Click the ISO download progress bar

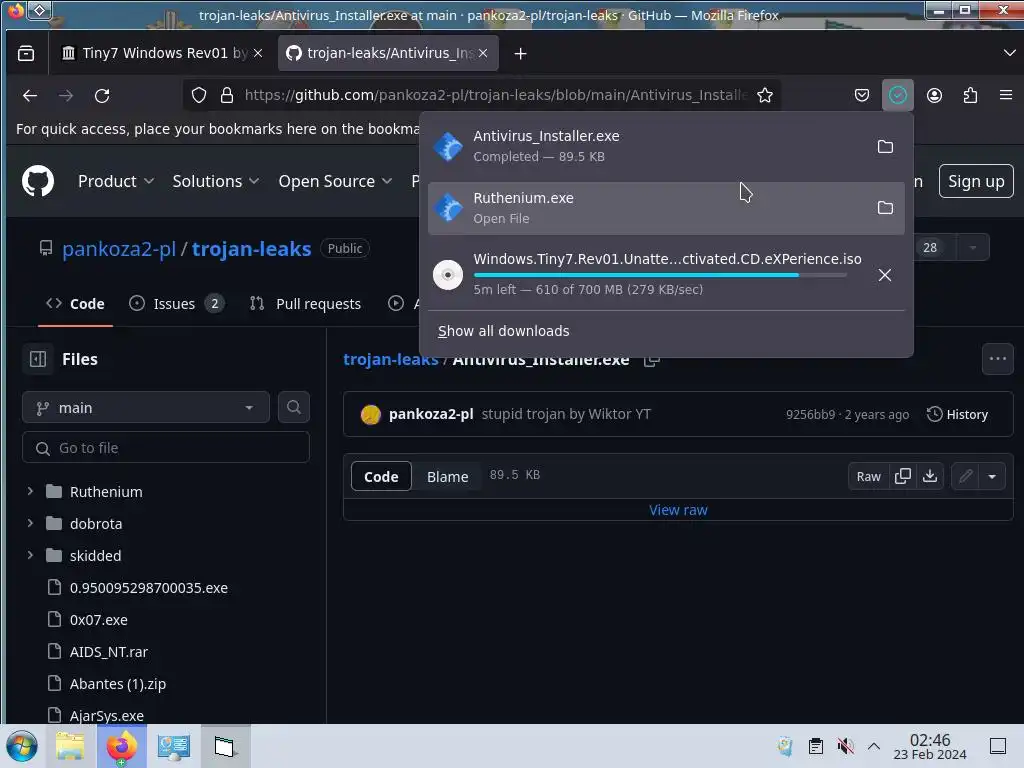[x=660, y=275]
